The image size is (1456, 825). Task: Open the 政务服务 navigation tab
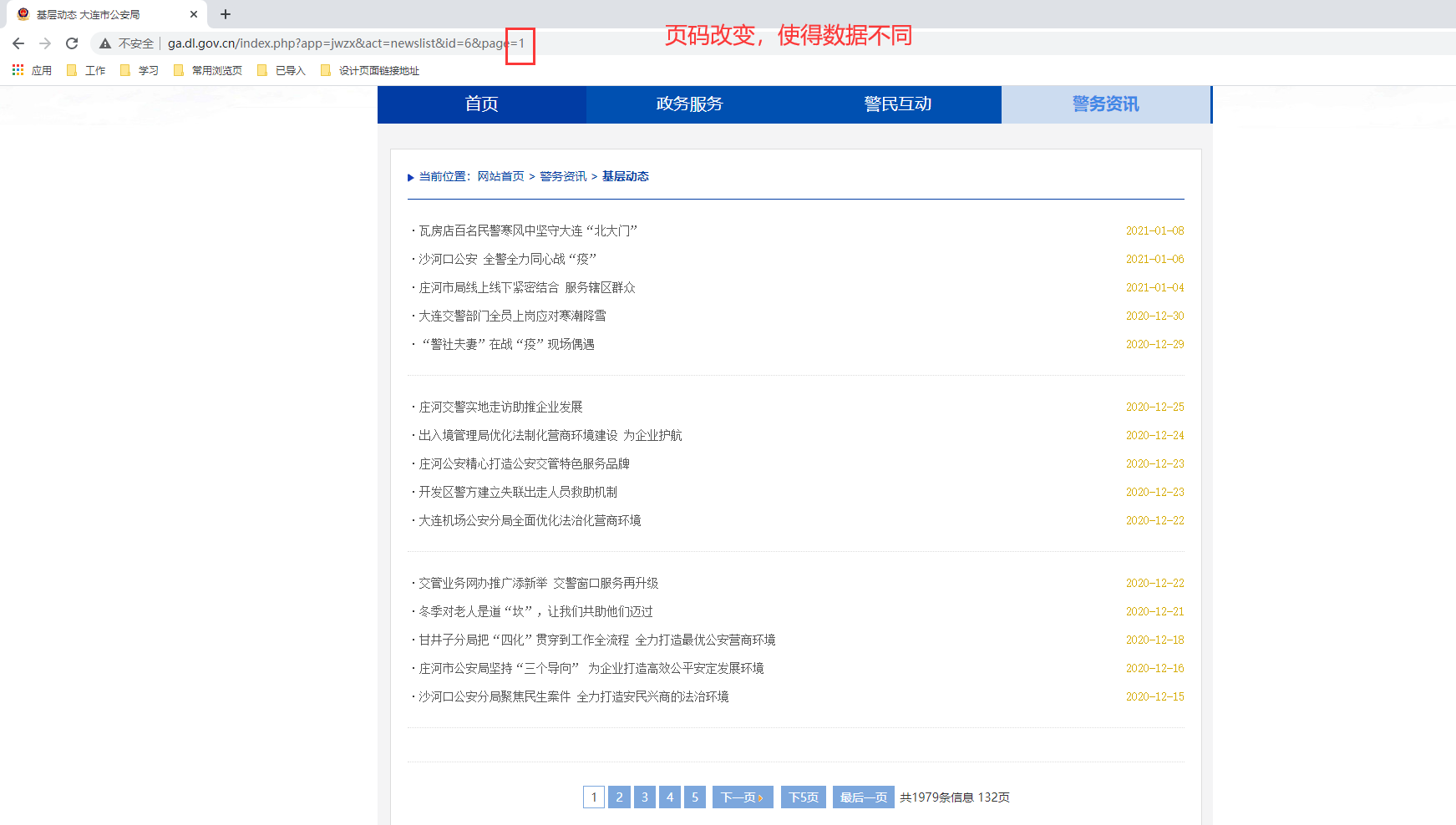click(690, 104)
